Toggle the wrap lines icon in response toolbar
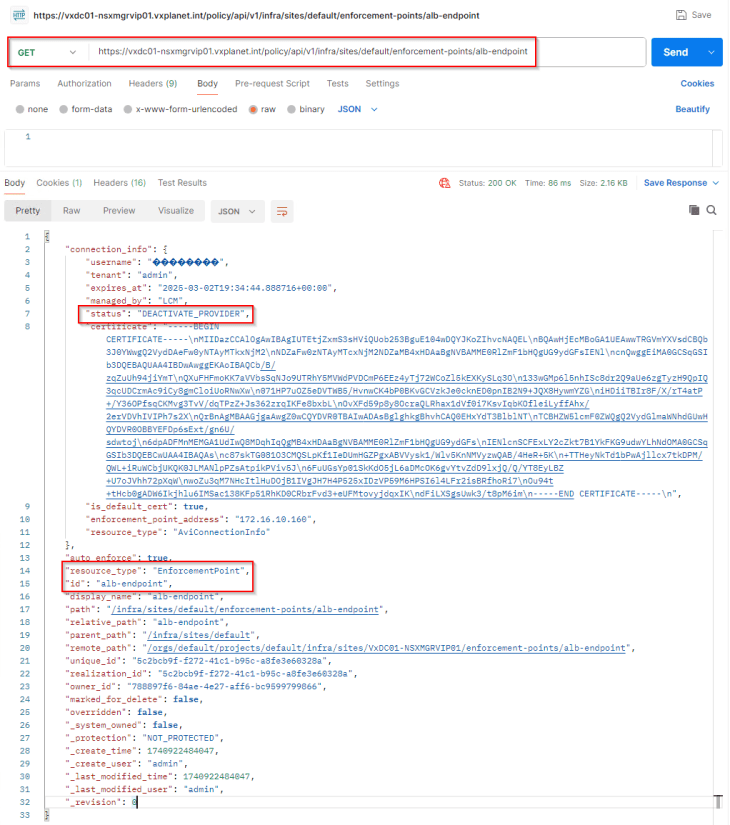730x825 pixels. tap(283, 211)
